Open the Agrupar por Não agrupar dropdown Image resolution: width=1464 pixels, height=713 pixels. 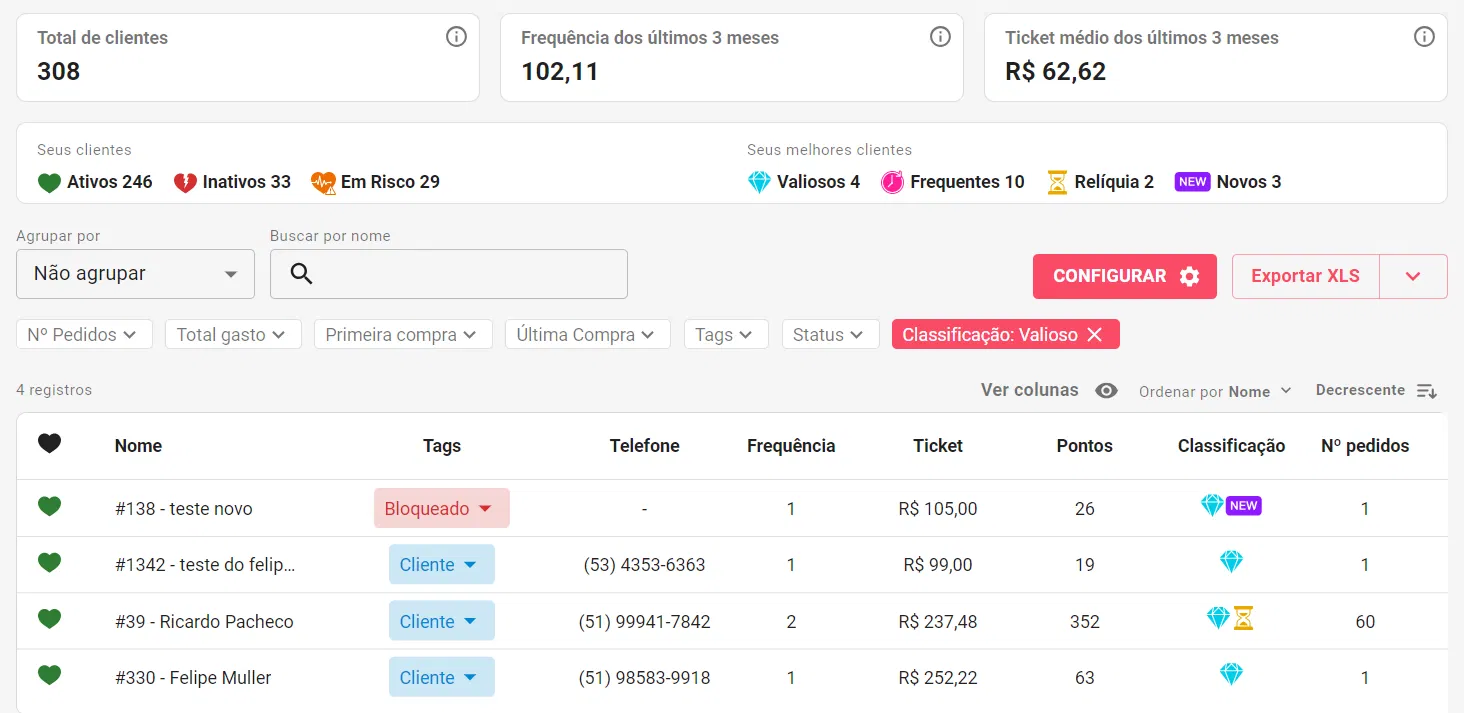point(135,274)
